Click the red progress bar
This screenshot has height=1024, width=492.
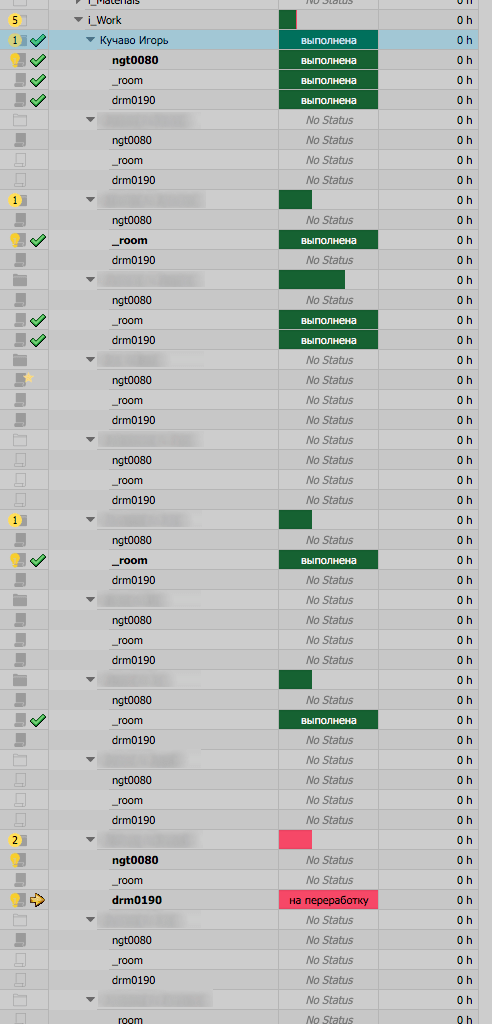pyautogui.click(x=295, y=840)
